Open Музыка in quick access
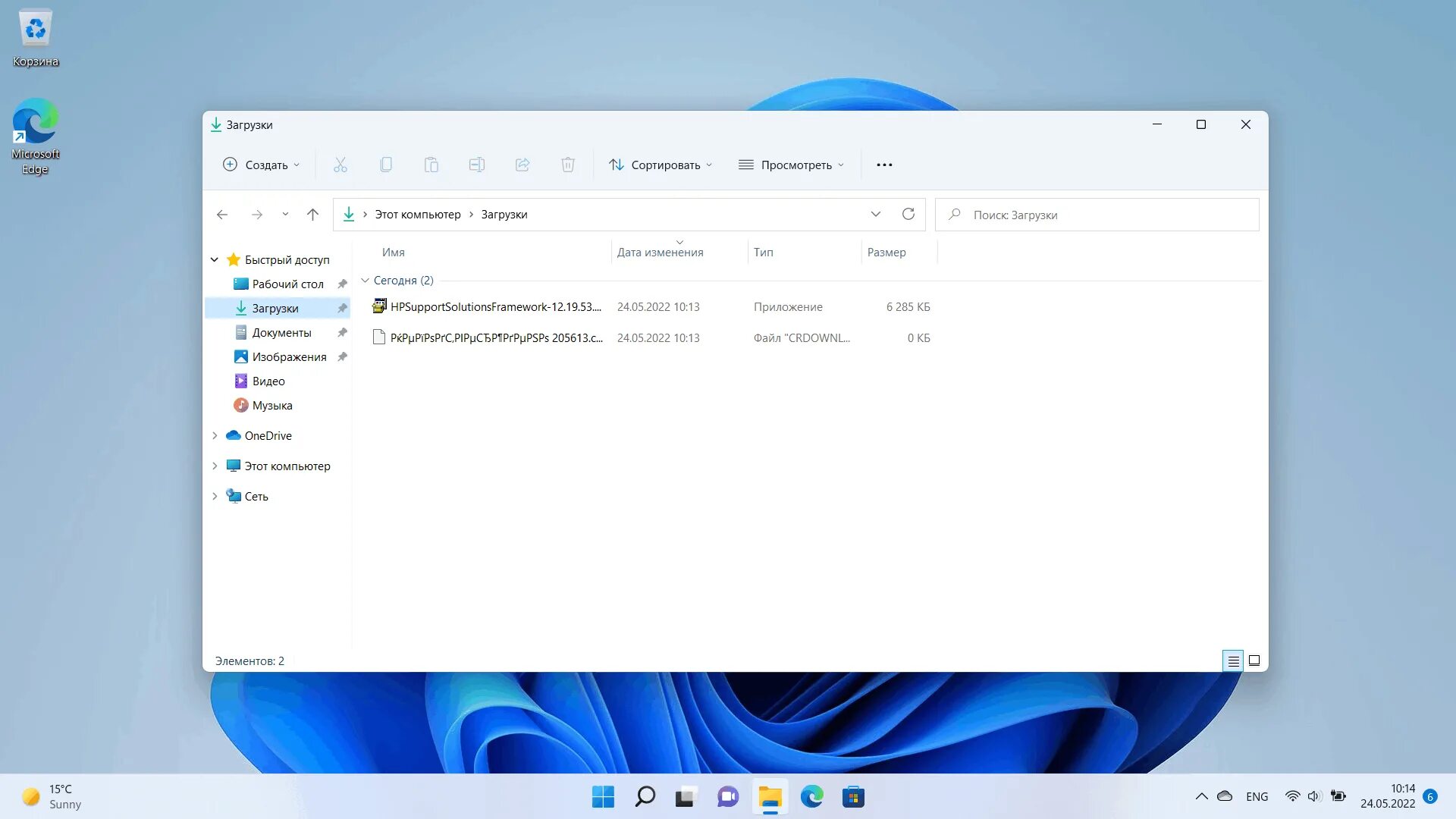 [272, 405]
